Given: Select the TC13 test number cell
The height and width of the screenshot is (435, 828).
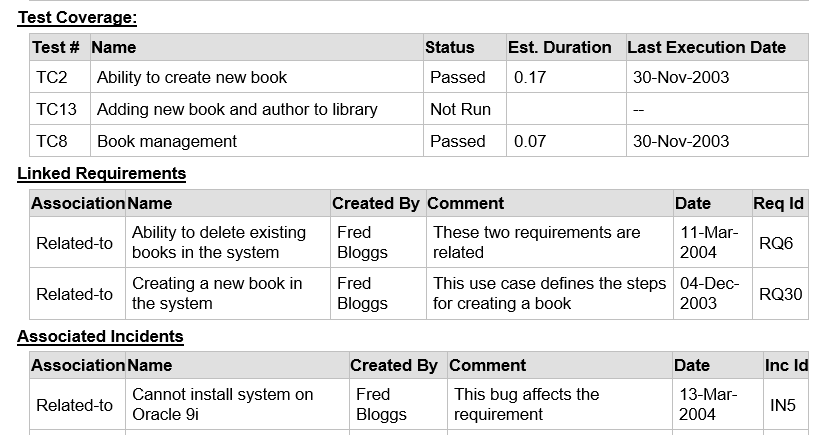Looking at the screenshot, I should point(56,109).
